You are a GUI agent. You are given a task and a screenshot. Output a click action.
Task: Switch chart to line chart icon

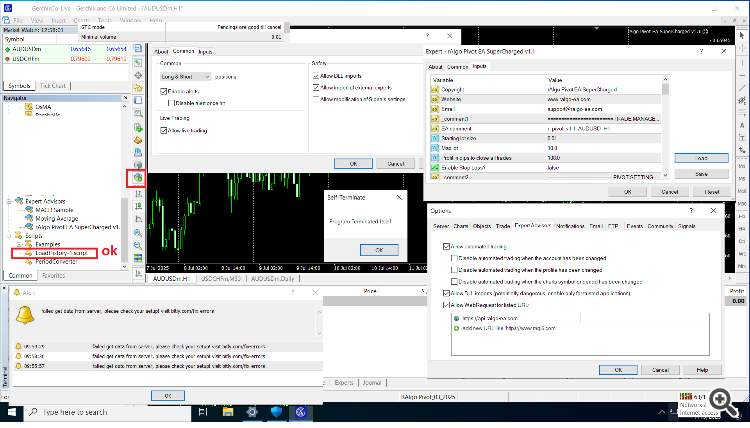point(138,219)
